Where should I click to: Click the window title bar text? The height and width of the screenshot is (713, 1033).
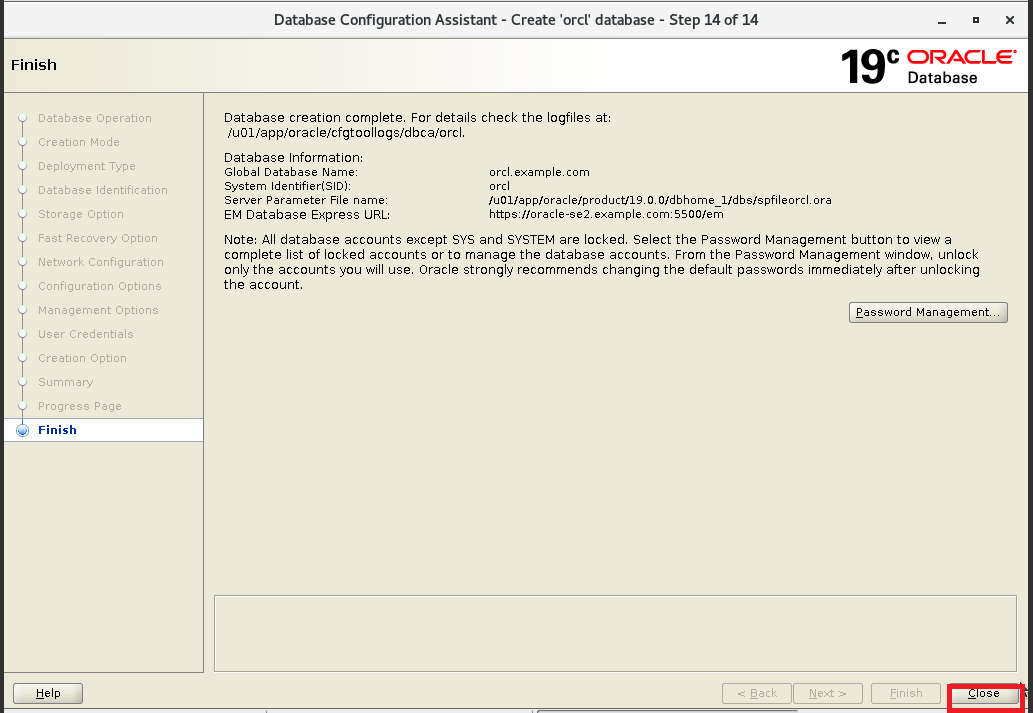pyautogui.click(x=516, y=20)
